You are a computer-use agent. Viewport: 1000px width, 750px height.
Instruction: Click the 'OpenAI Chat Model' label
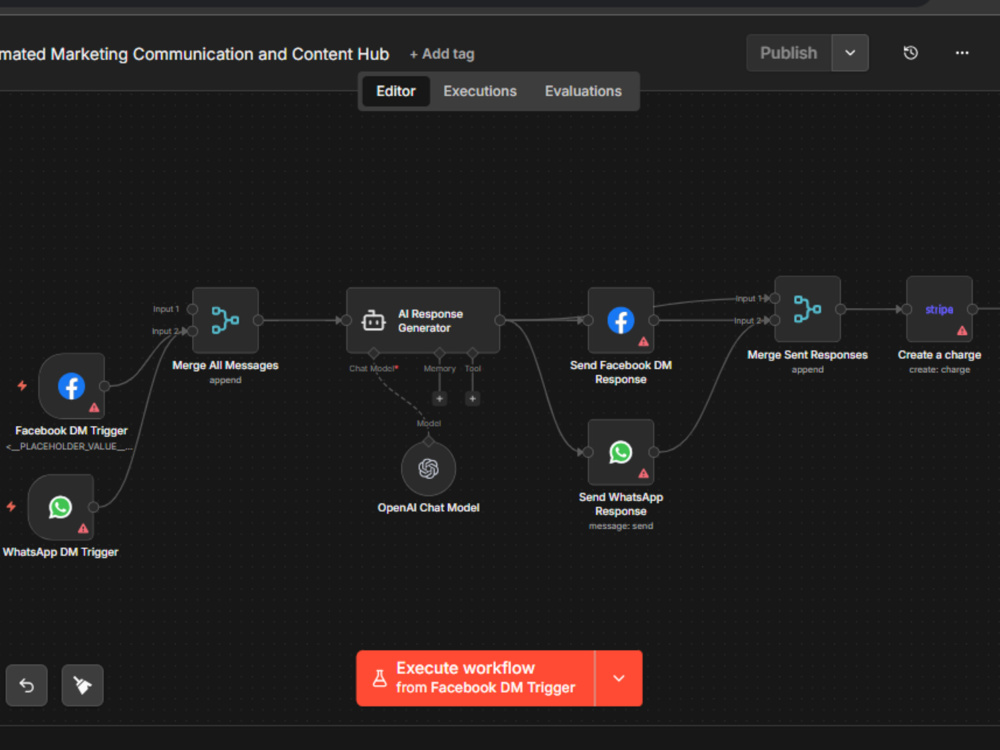tap(429, 508)
